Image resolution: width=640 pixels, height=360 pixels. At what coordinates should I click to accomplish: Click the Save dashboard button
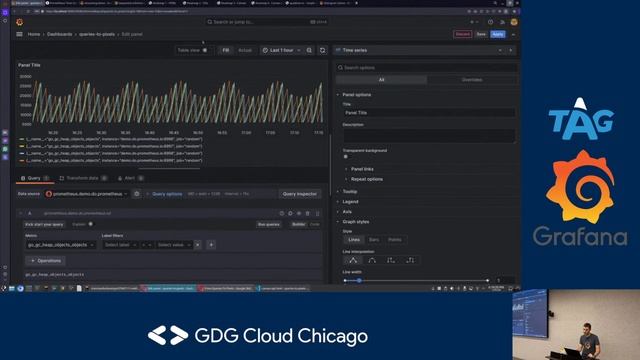point(481,34)
